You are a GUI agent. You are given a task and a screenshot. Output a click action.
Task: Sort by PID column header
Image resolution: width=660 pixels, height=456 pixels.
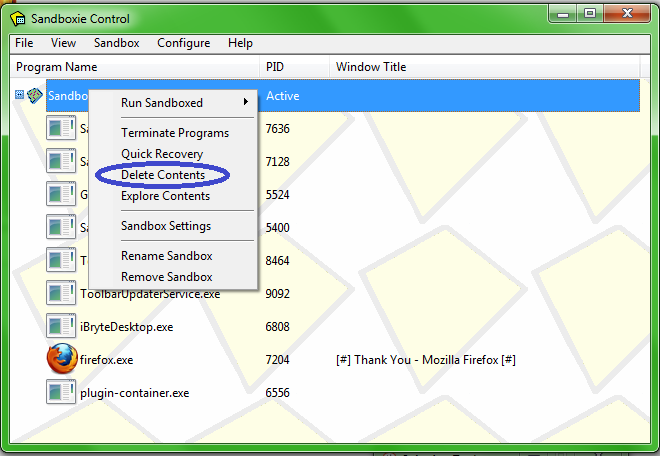pyautogui.click(x=294, y=67)
